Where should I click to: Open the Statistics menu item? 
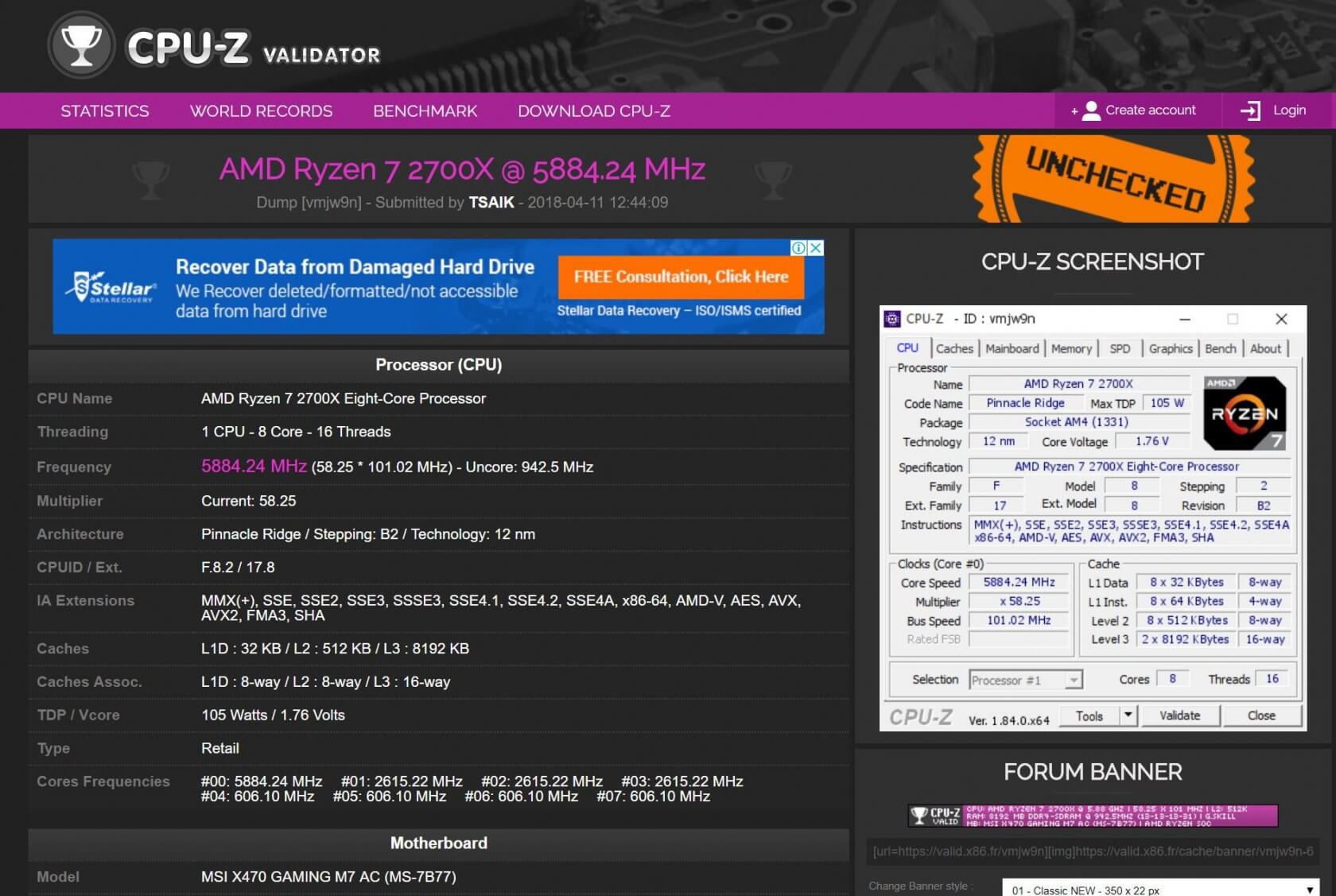(x=105, y=111)
